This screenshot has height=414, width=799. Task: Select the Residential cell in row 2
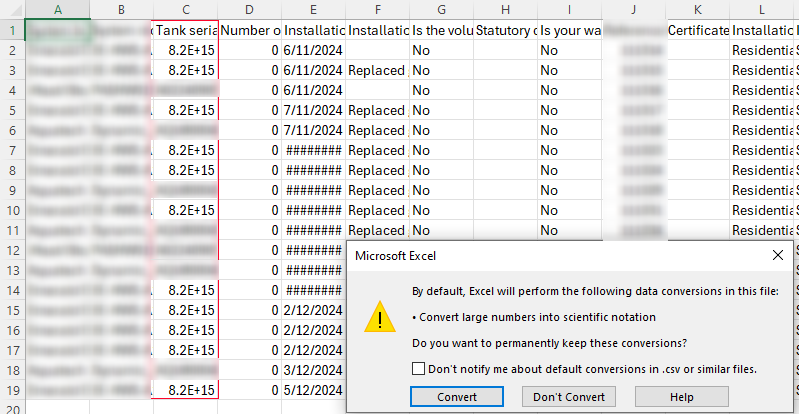(x=761, y=50)
